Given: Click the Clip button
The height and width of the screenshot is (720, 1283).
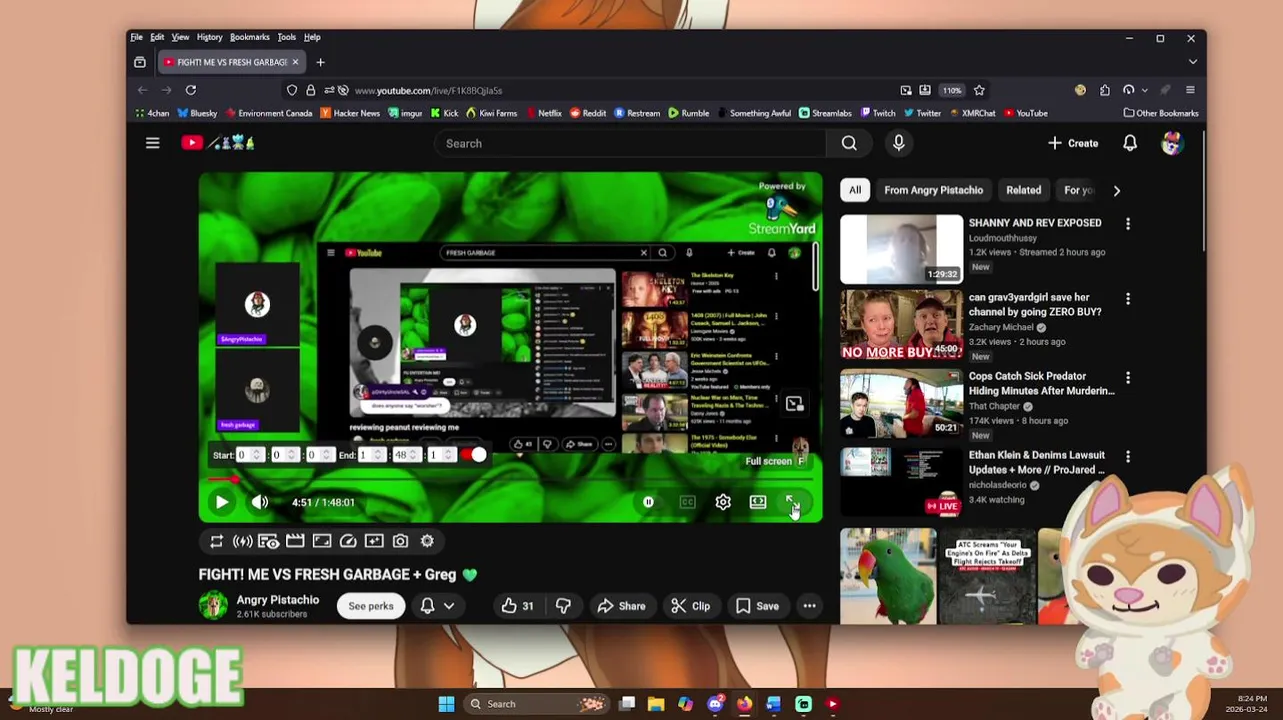Looking at the screenshot, I should point(690,606).
